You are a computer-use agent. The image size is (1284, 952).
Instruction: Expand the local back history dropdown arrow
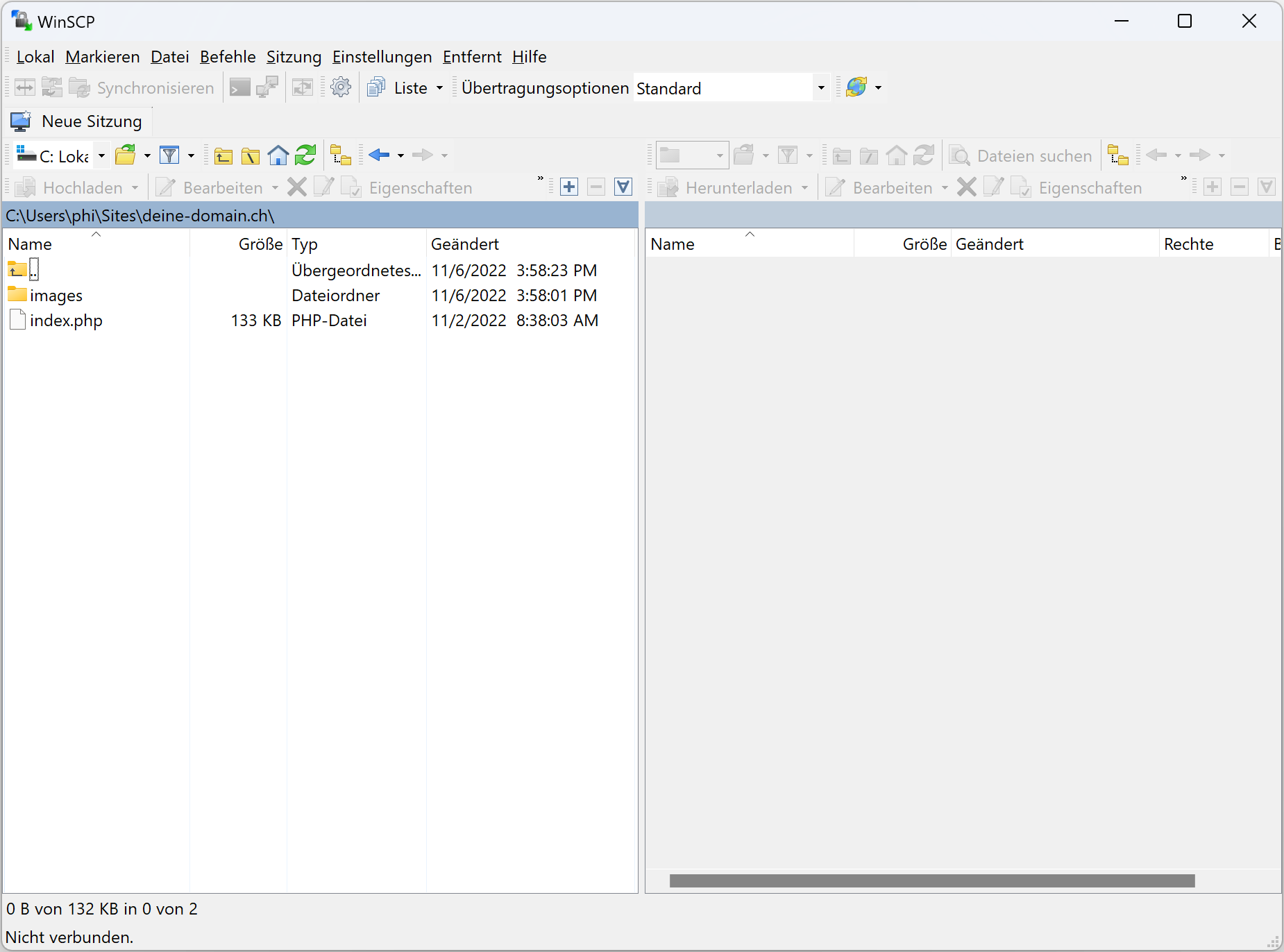click(400, 155)
